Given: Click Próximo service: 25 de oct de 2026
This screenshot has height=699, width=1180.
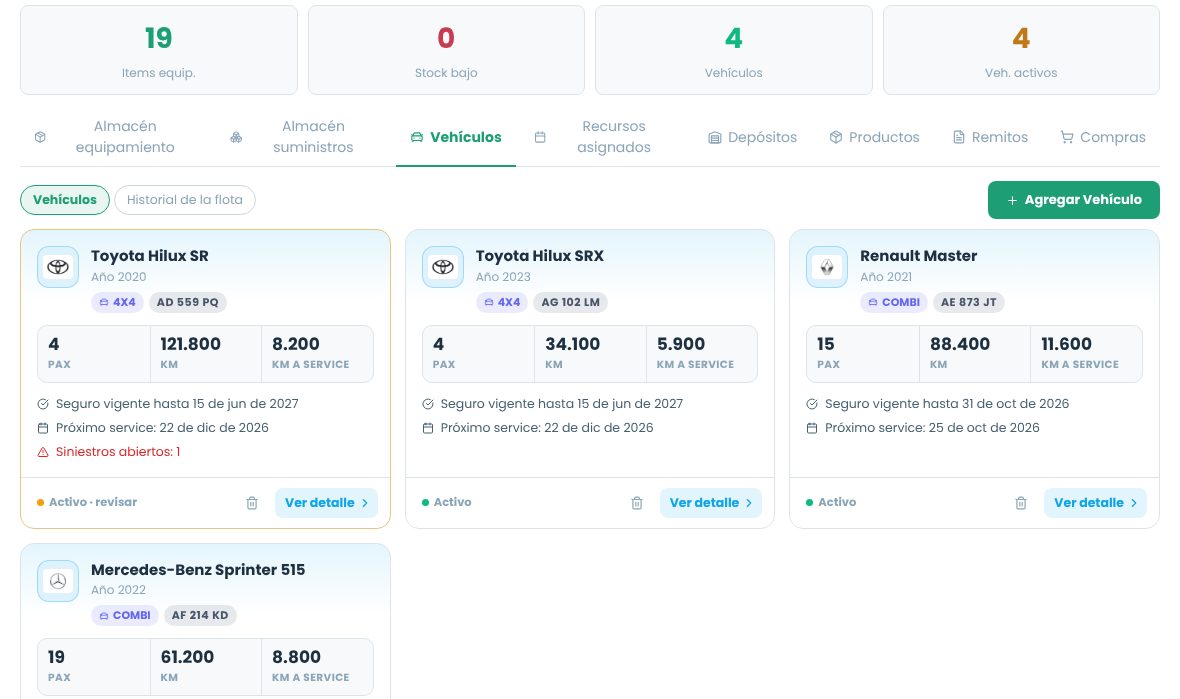Looking at the screenshot, I should (x=932, y=428).
